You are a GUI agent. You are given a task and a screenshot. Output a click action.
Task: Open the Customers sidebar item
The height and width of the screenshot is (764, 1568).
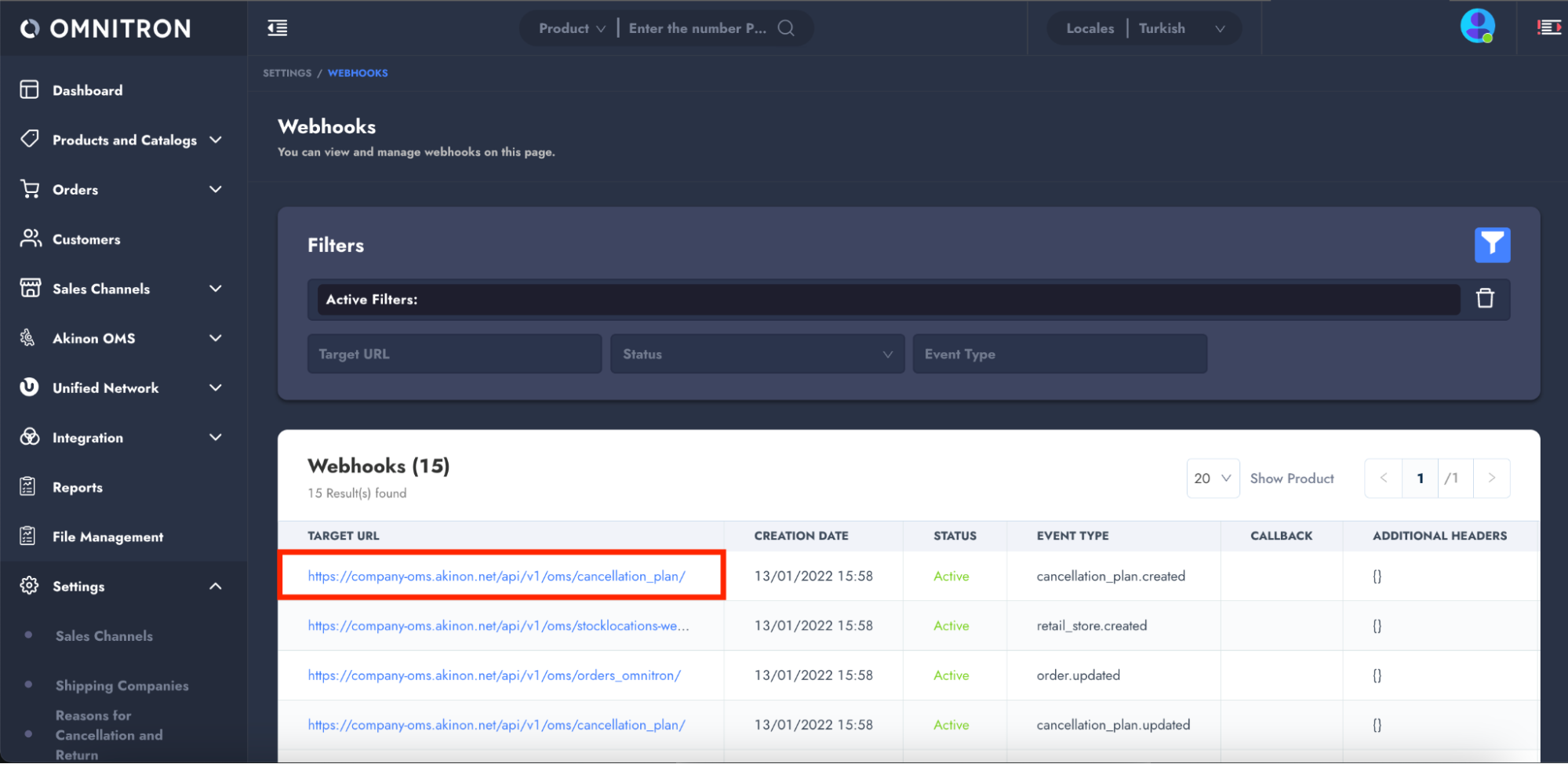(86, 240)
